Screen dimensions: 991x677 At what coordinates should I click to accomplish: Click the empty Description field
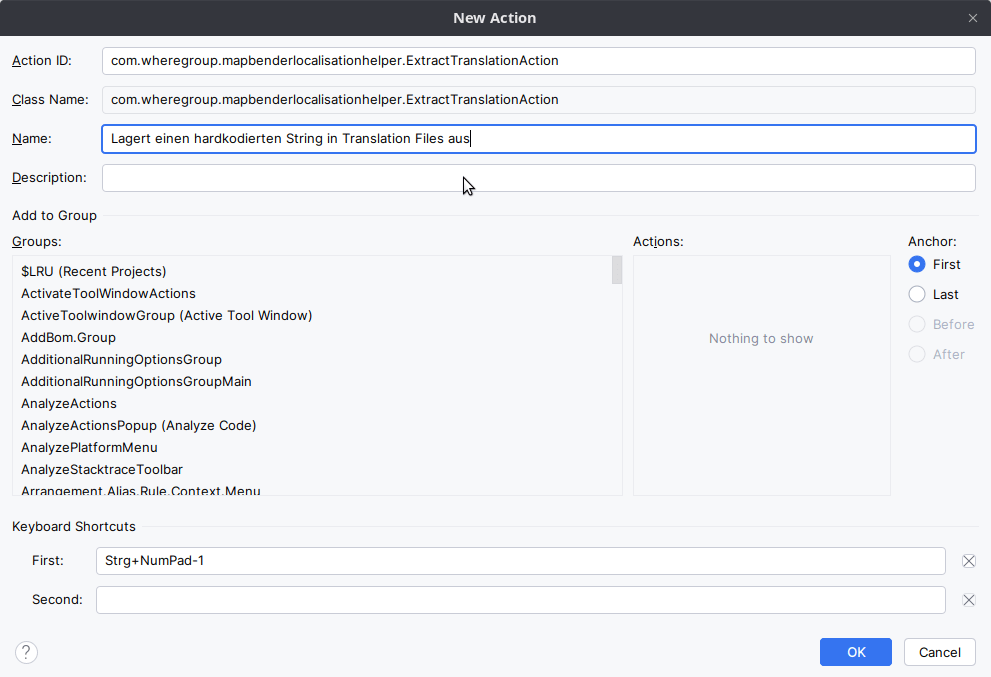538,178
